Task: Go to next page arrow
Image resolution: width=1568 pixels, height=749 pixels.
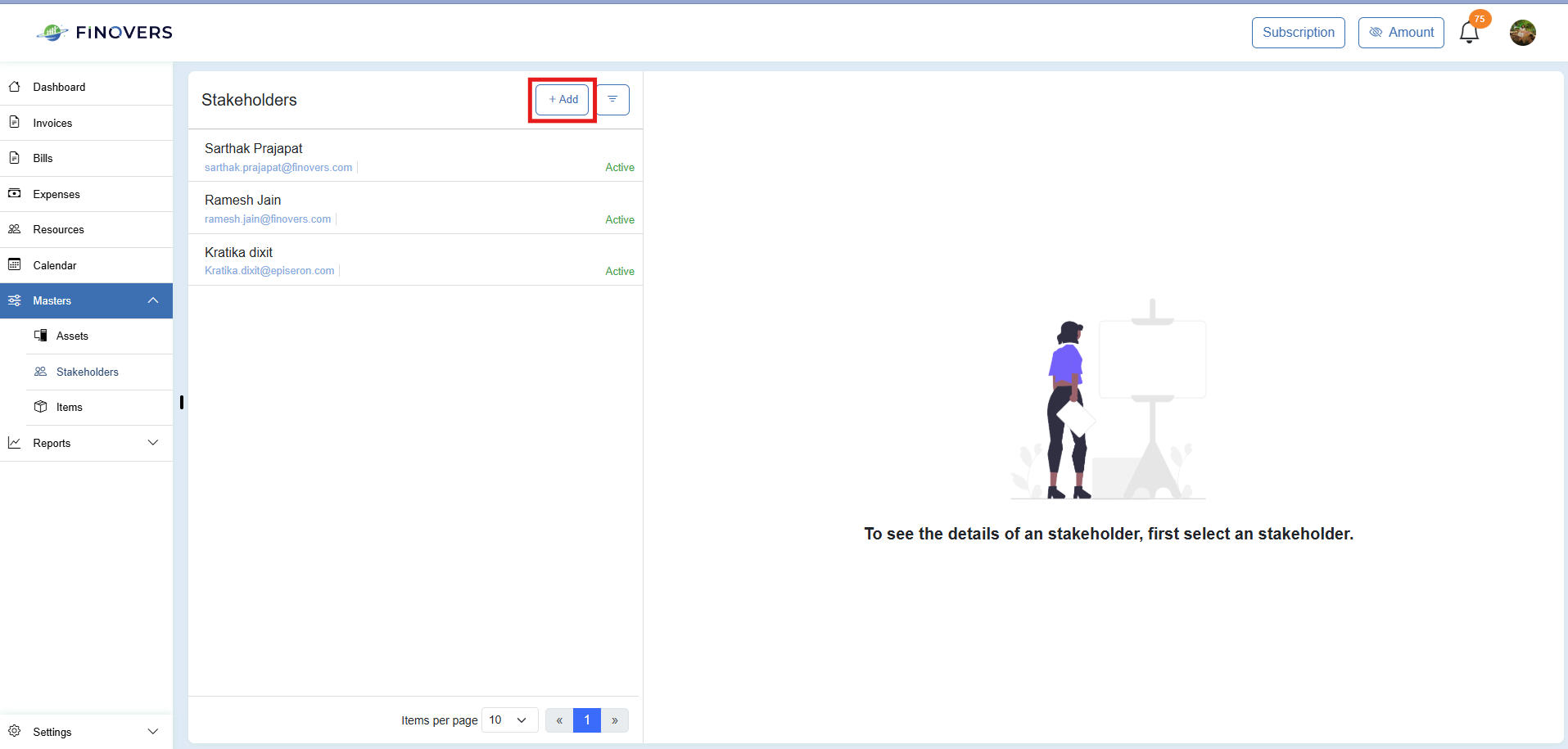Action: tap(615, 720)
